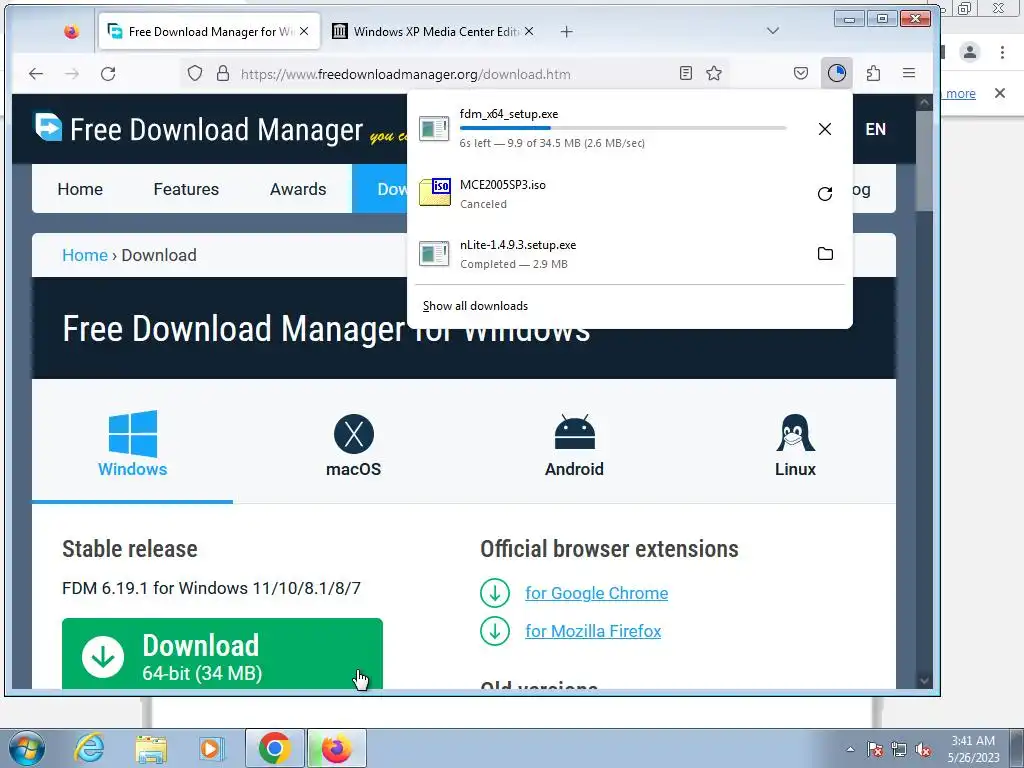Open the network tray icon
1024x768 pixels.
point(899,749)
